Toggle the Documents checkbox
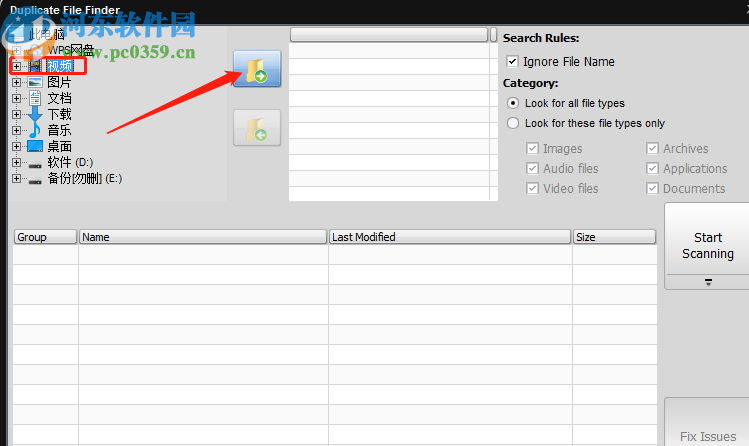The width and height of the screenshot is (749, 446). [x=653, y=189]
